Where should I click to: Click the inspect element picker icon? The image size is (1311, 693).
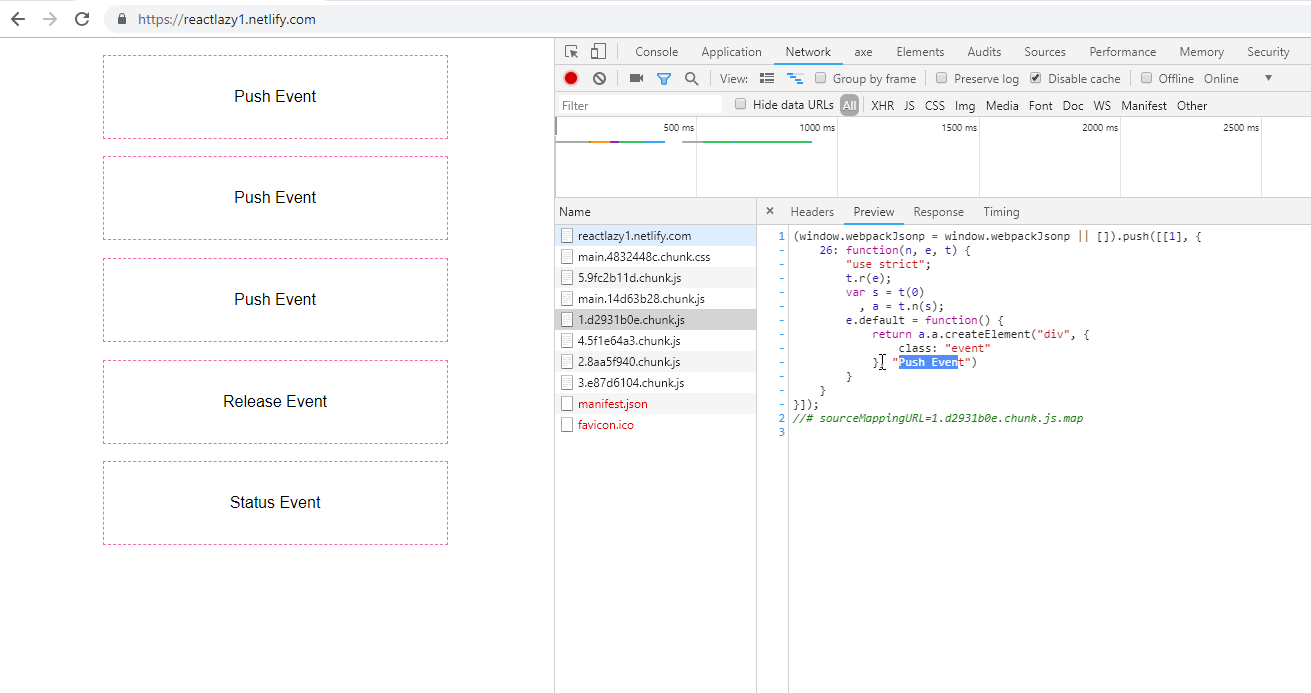click(x=572, y=52)
